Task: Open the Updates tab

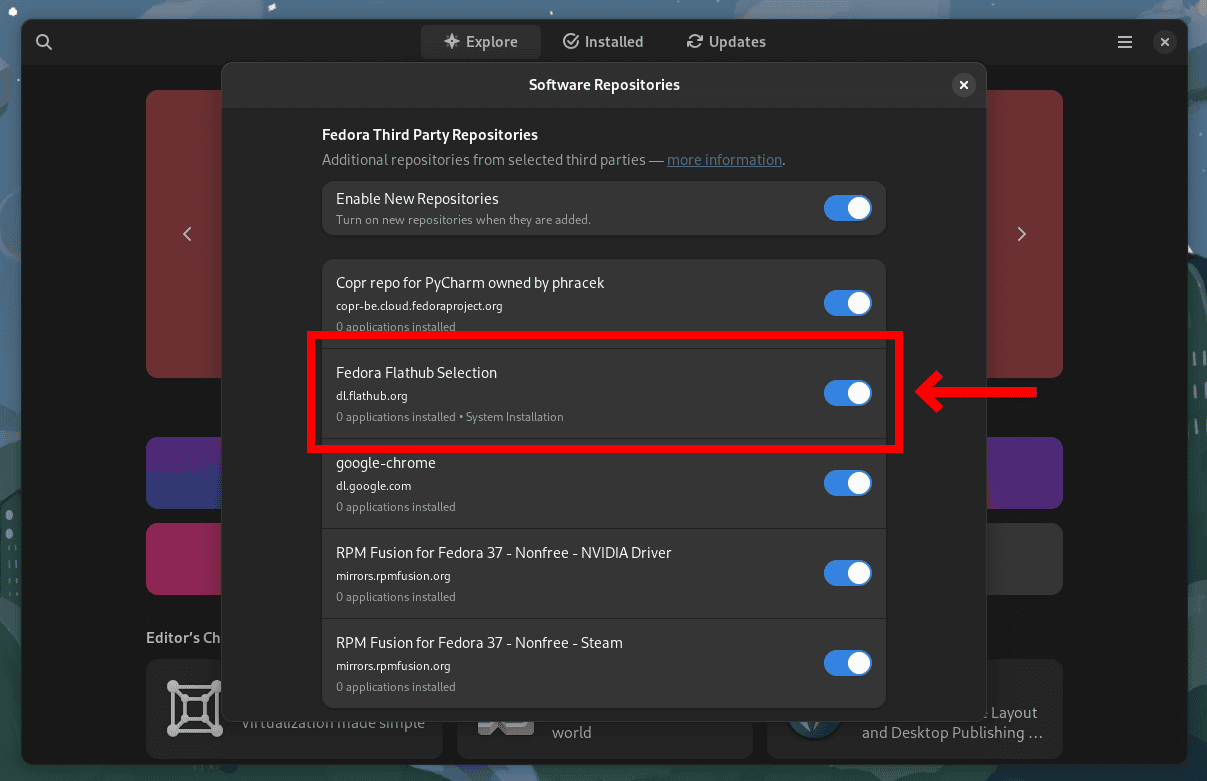Action: (x=726, y=41)
